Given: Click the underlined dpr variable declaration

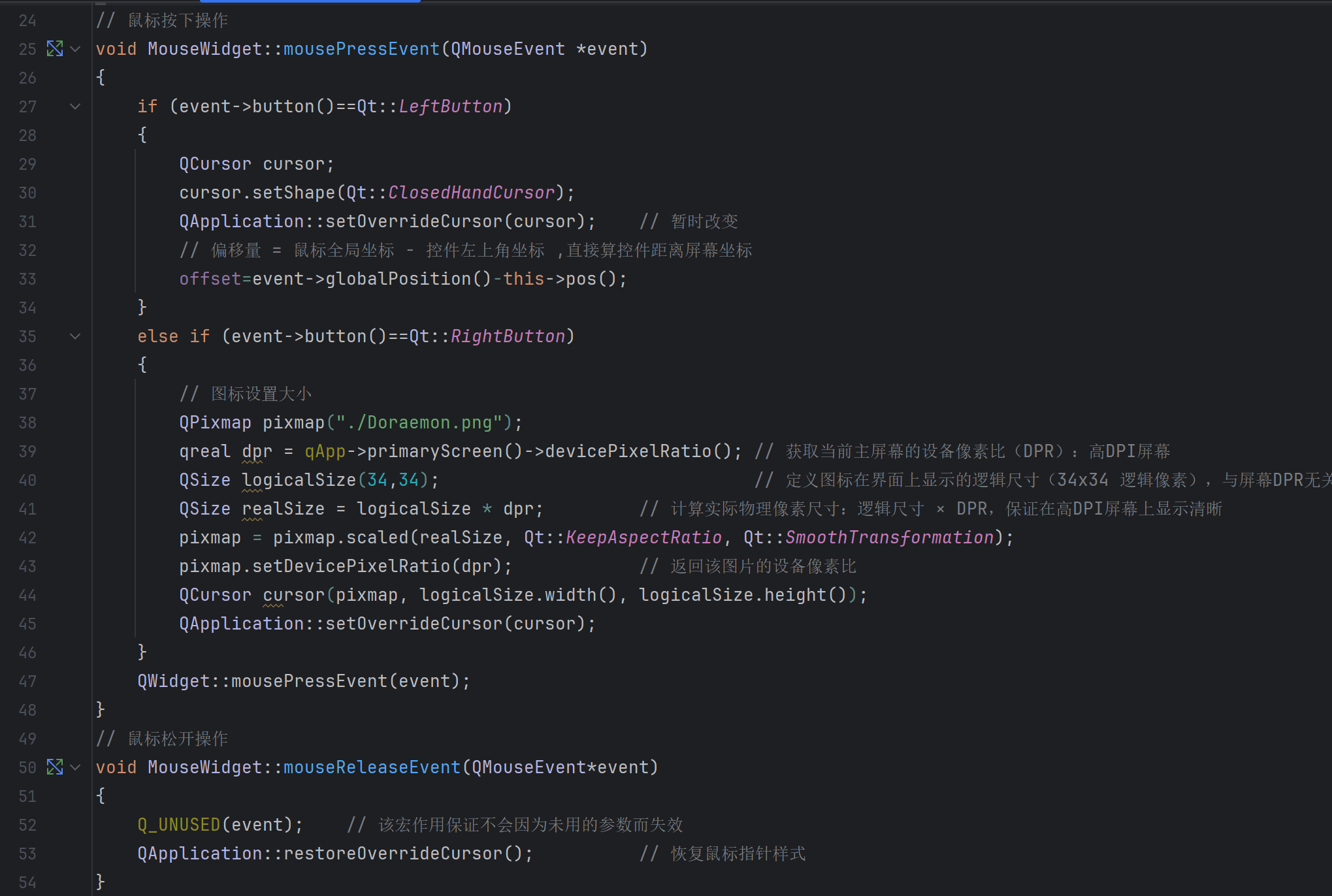Looking at the screenshot, I should pyautogui.click(x=257, y=451).
